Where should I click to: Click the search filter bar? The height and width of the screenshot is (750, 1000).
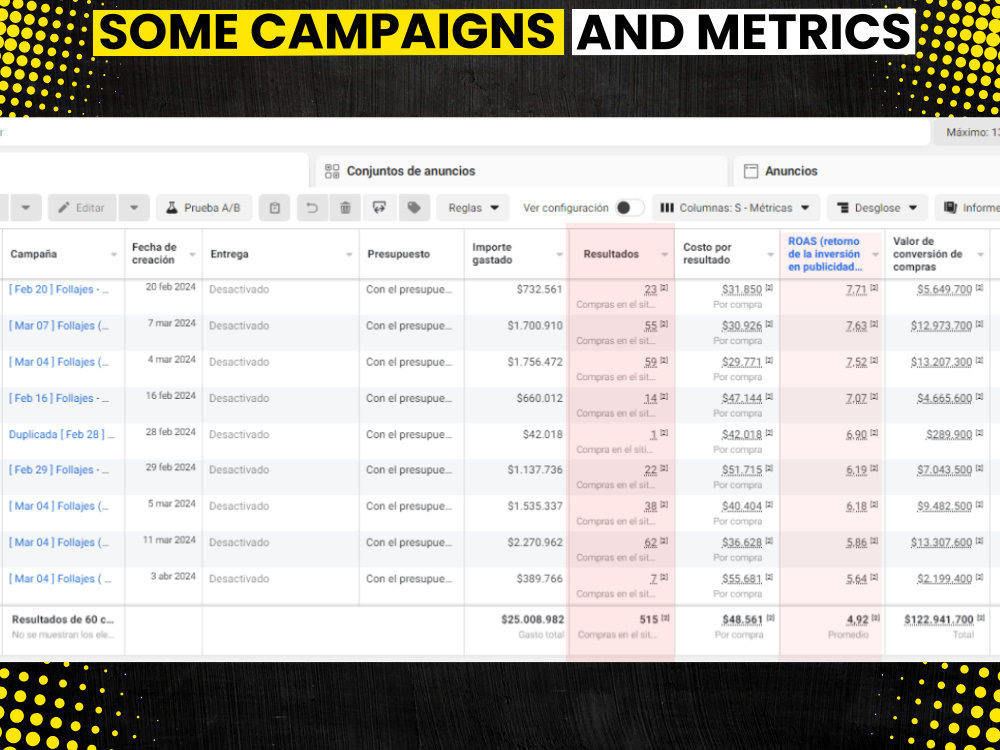pos(464,133)
